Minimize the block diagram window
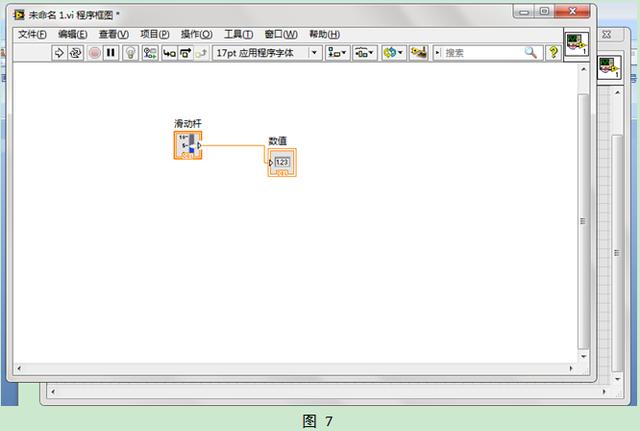 pyautogui.click(x=524, y=12)
